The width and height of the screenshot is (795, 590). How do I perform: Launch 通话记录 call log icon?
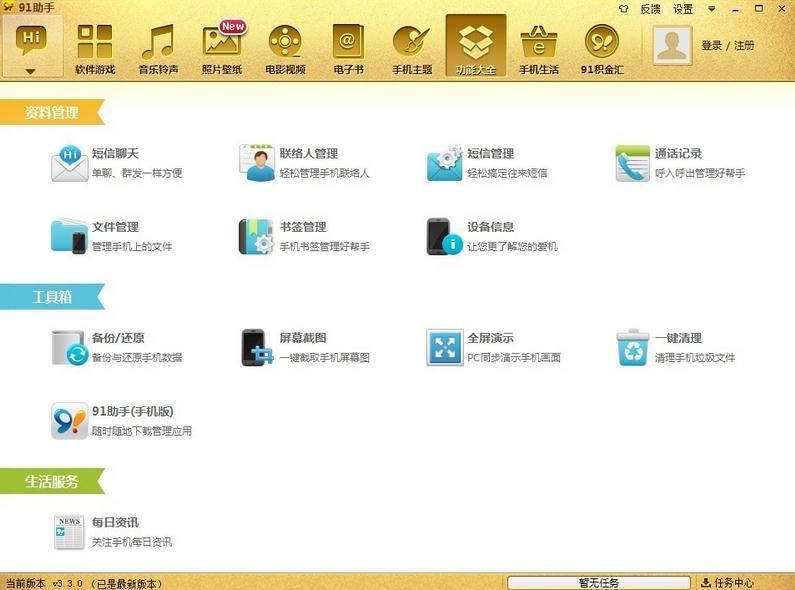point(633,163)
